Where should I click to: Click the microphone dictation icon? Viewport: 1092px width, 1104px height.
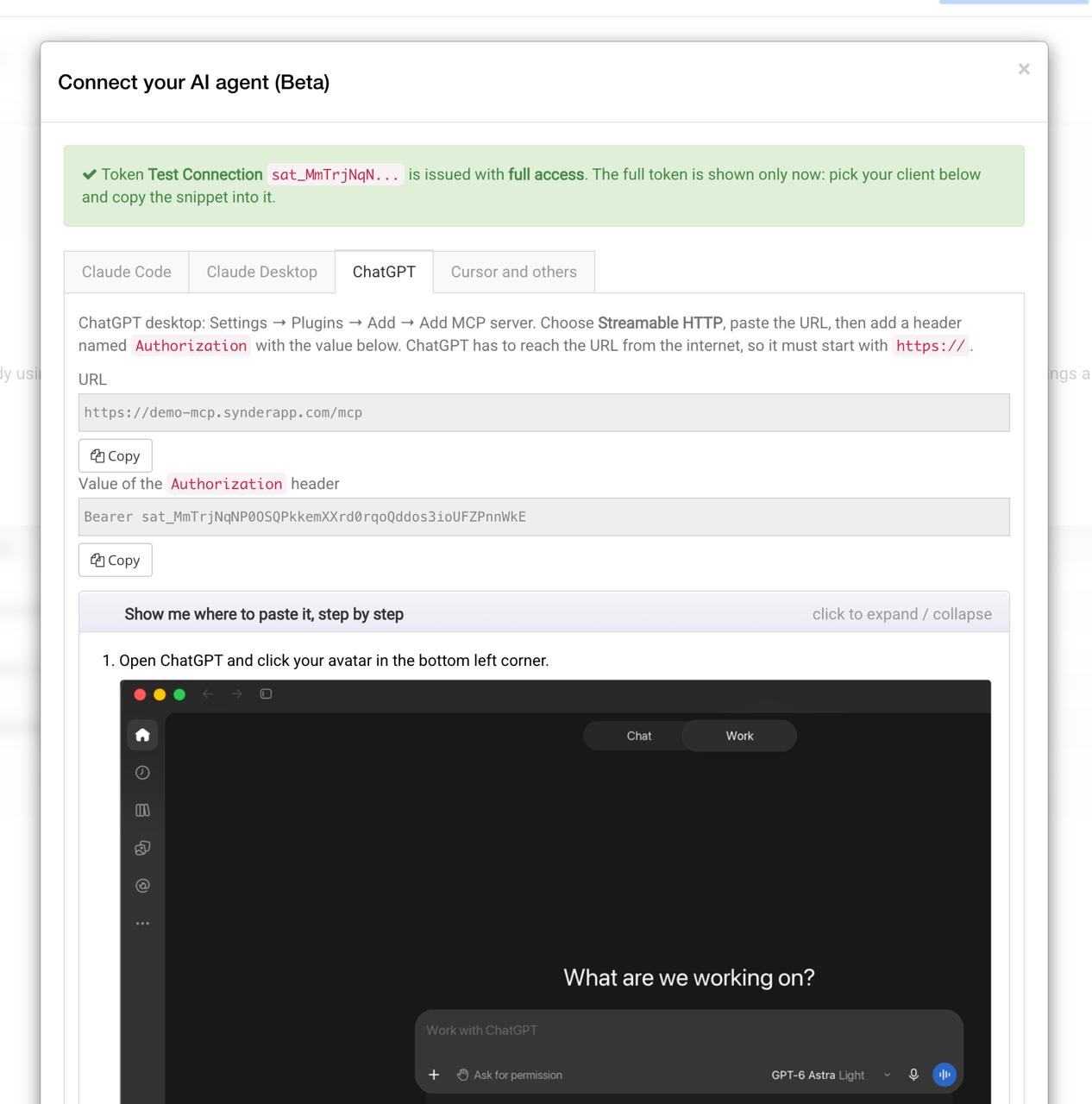pyautogui.click(x=913, y=1075)
